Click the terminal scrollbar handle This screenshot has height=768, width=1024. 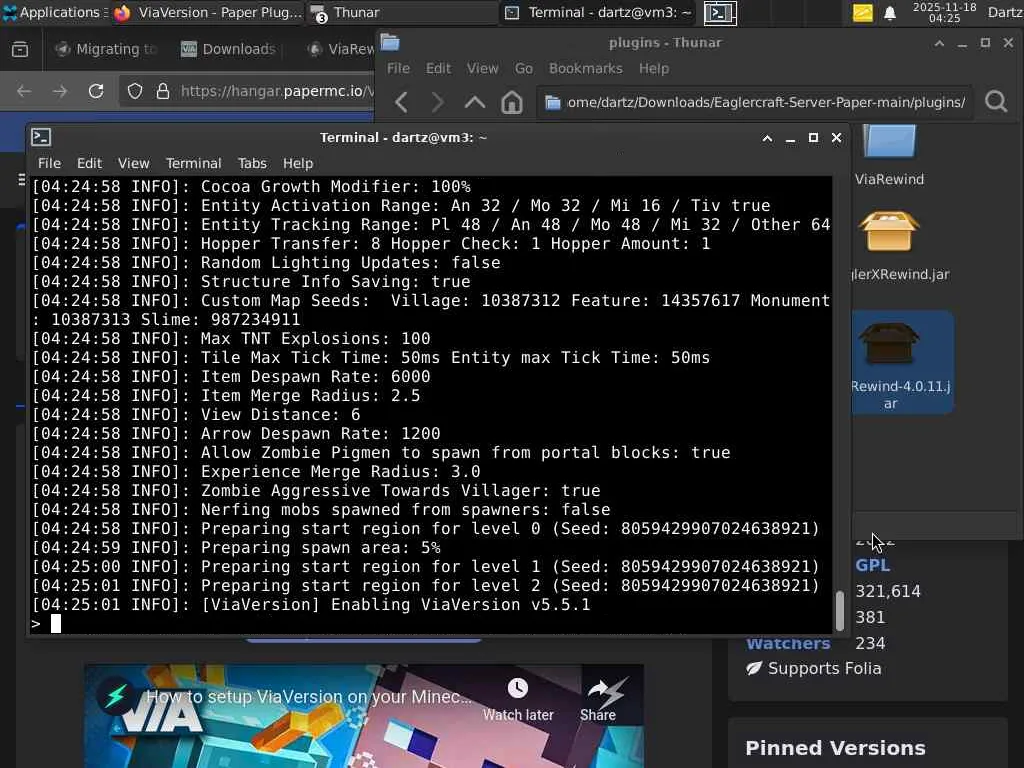(x=840, y=610)
